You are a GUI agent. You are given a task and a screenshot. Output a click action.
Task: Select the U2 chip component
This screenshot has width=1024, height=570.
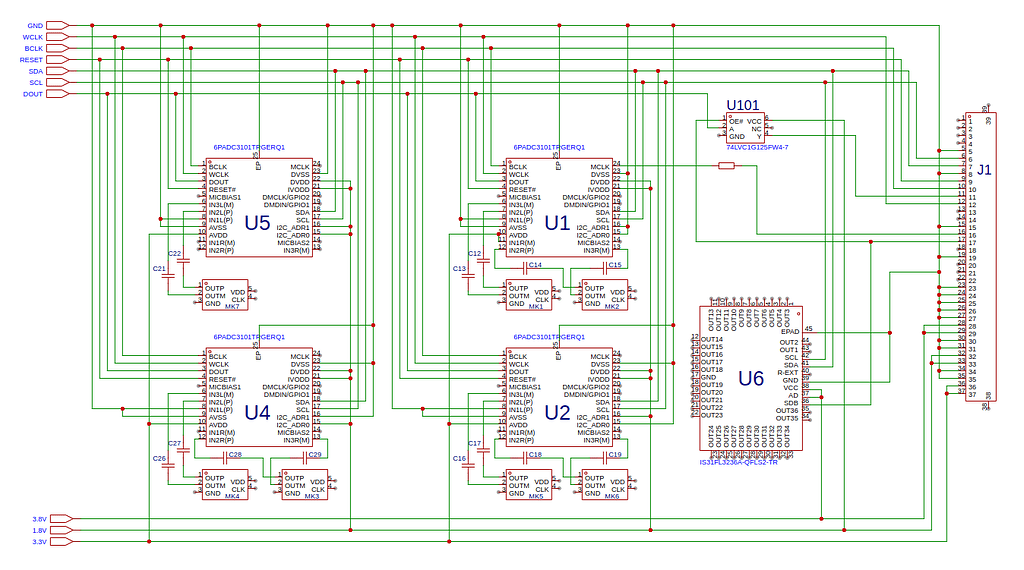559,397
